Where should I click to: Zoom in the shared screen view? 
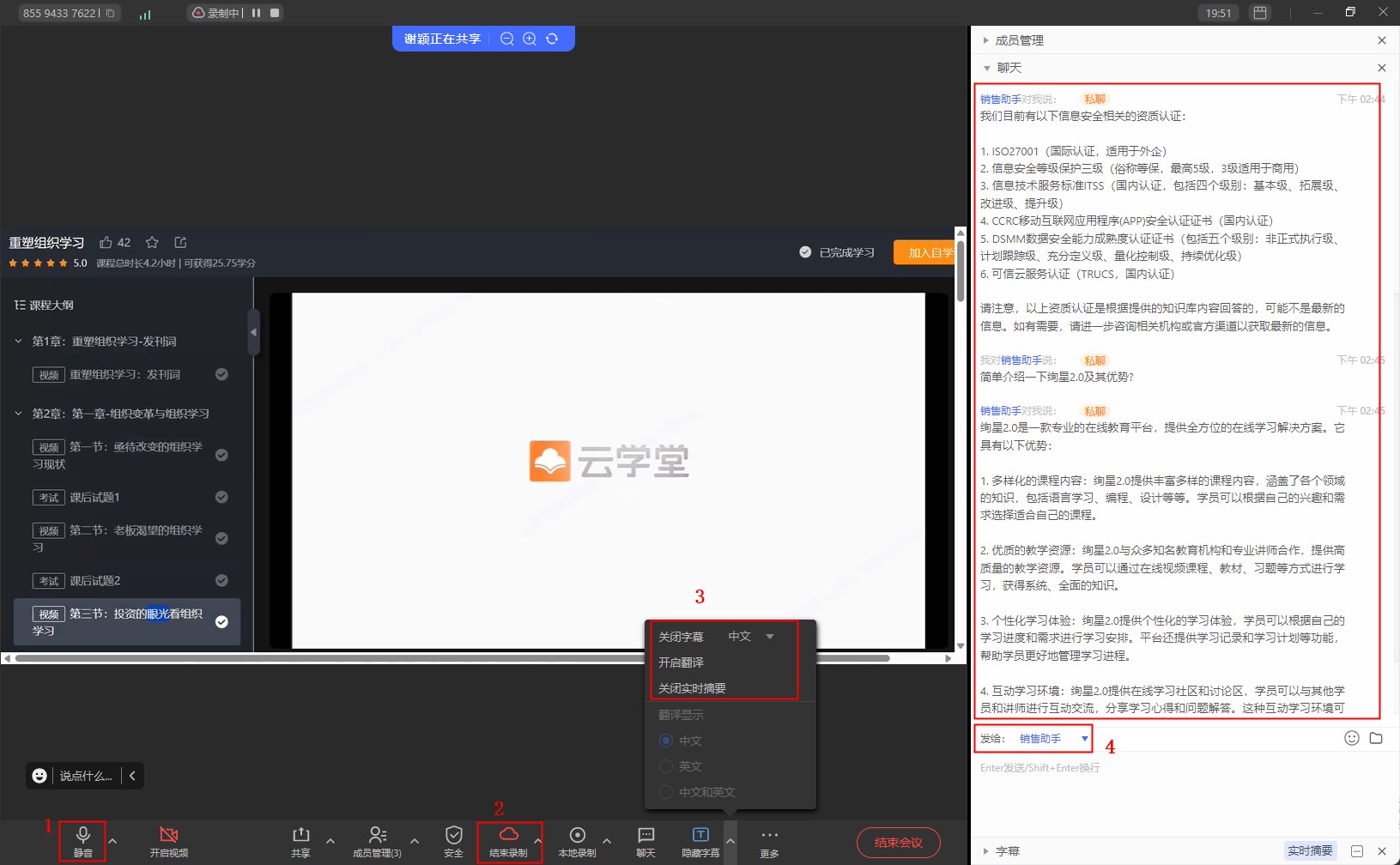pyautogui.click(x=530, y=39)
